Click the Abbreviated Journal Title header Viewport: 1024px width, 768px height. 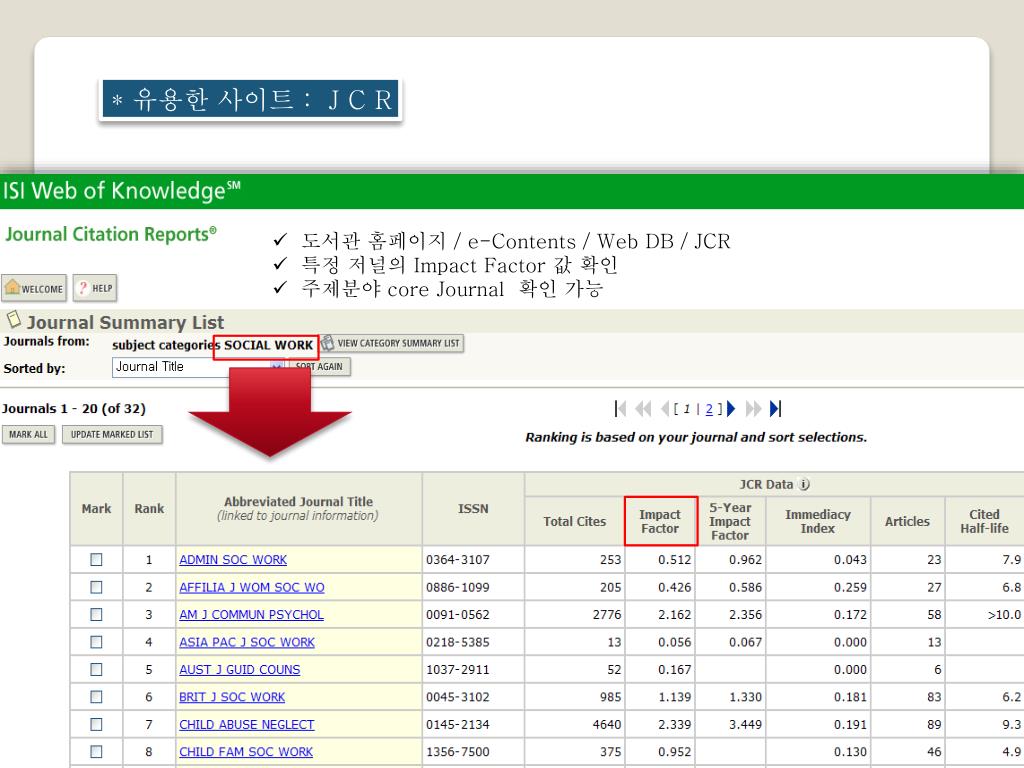298,509
